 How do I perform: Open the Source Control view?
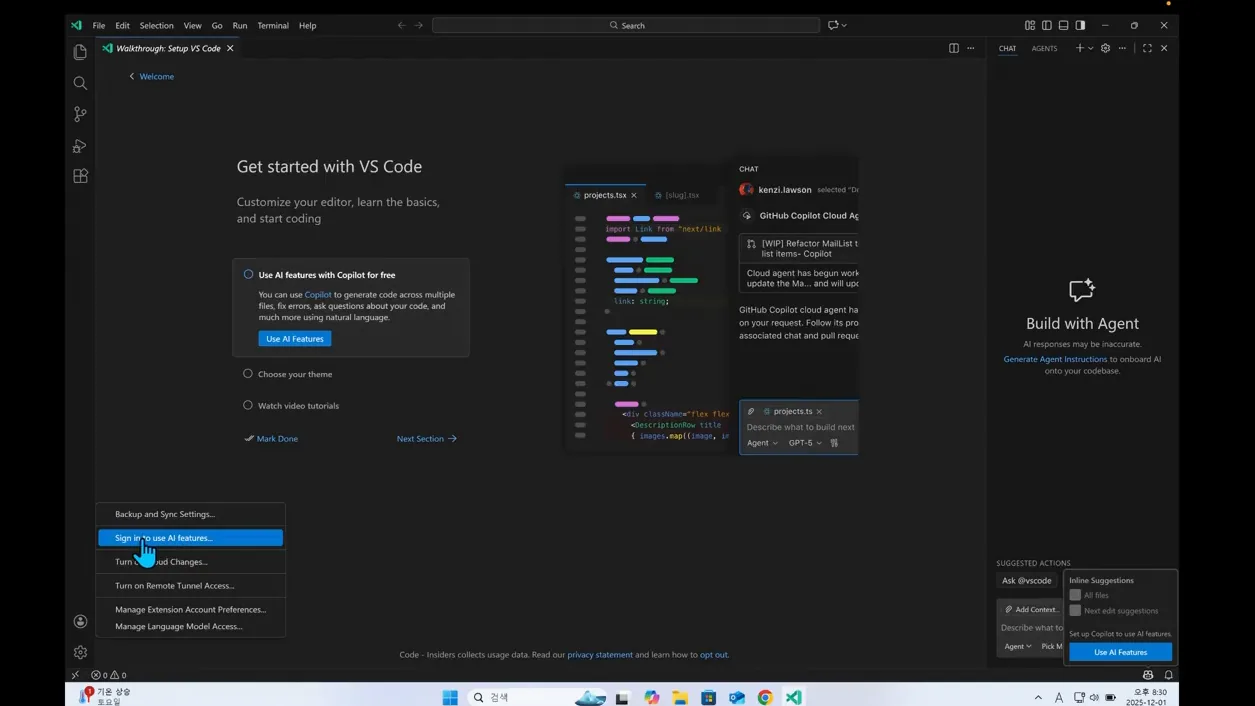[x=80, y=114]
